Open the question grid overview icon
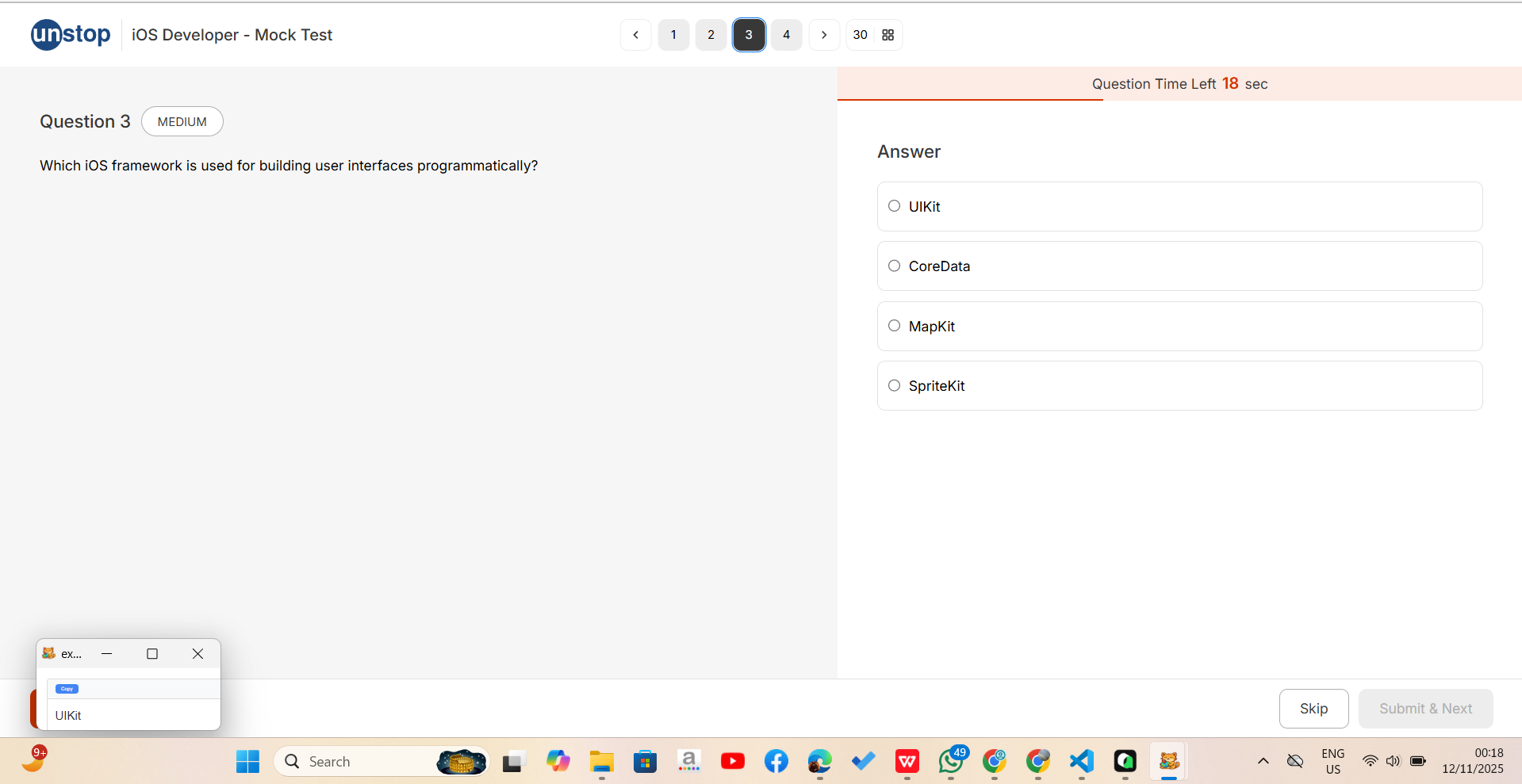 888,35
